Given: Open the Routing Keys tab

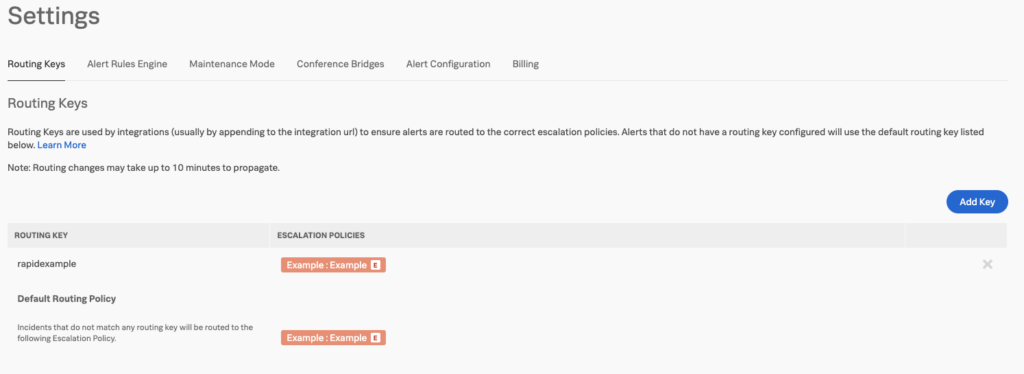Looking at the screenshot, I should (x=37, y=64).
